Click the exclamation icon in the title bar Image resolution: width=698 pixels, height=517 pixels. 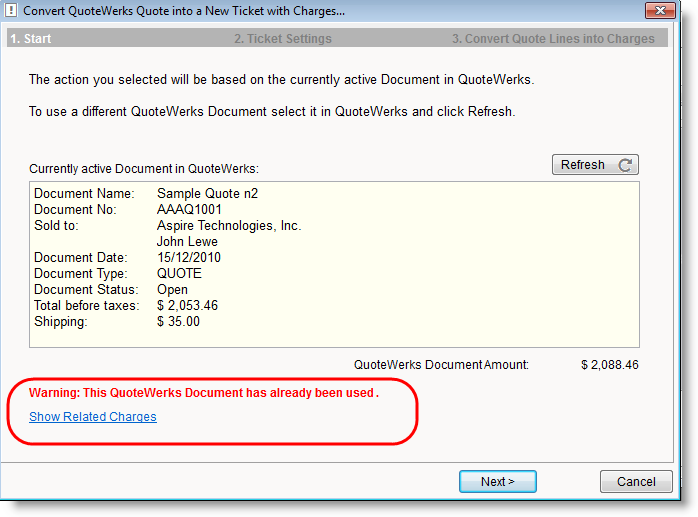click(12, 12)
